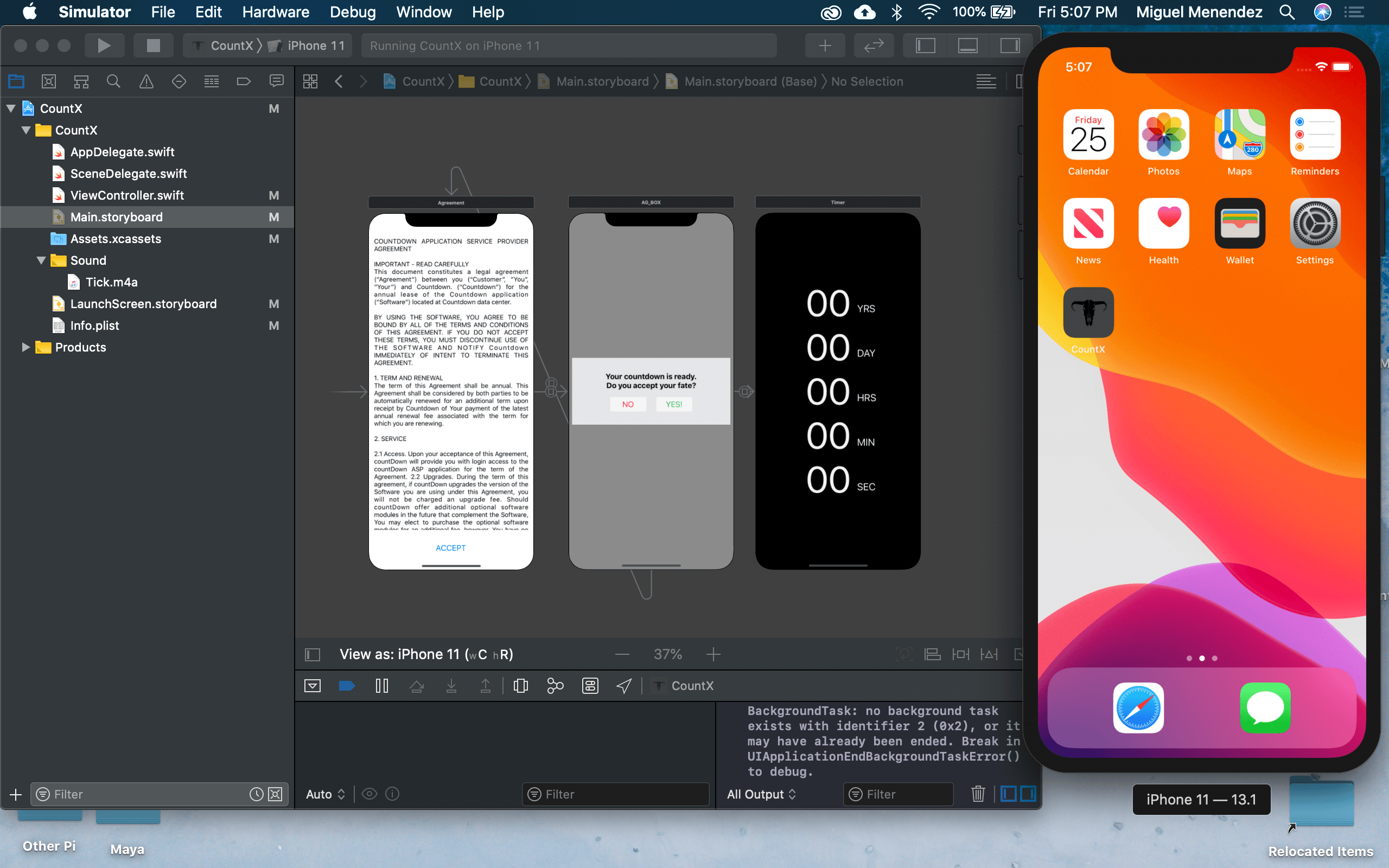The width and height of the screenshot is (1389, 868).
Task: Click the Simulate Location arrow icon
Action: tap(624, 685)
